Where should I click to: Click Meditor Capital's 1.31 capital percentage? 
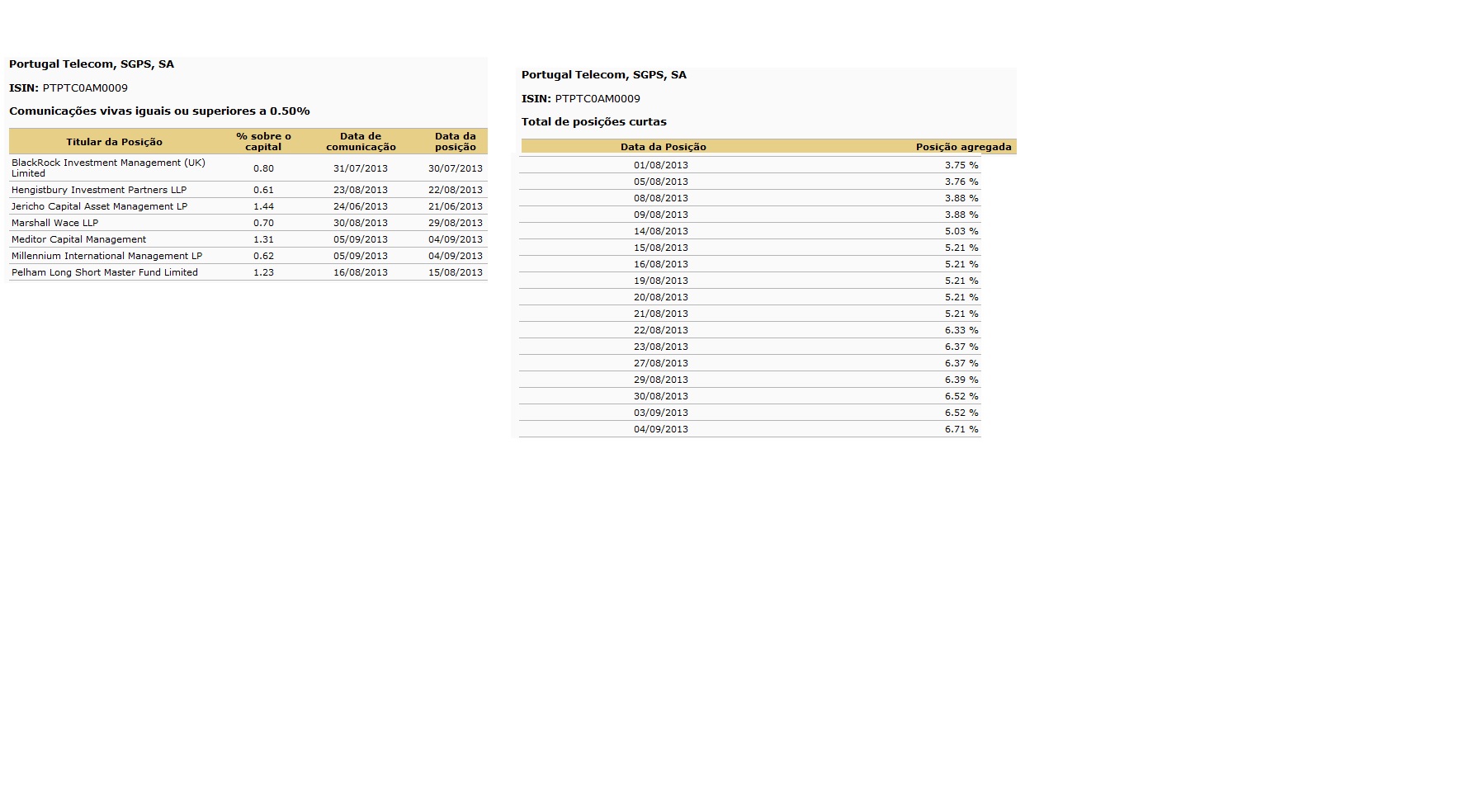(x=263, y=239)
